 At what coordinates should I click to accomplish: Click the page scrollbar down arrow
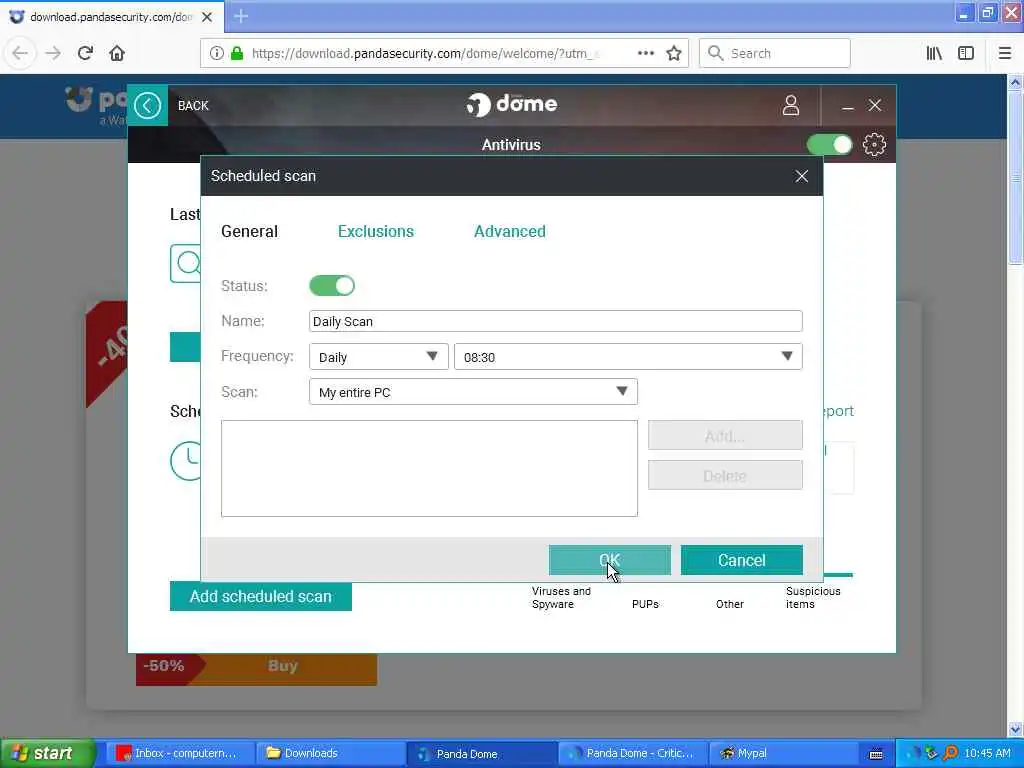tap(1016, 729)
